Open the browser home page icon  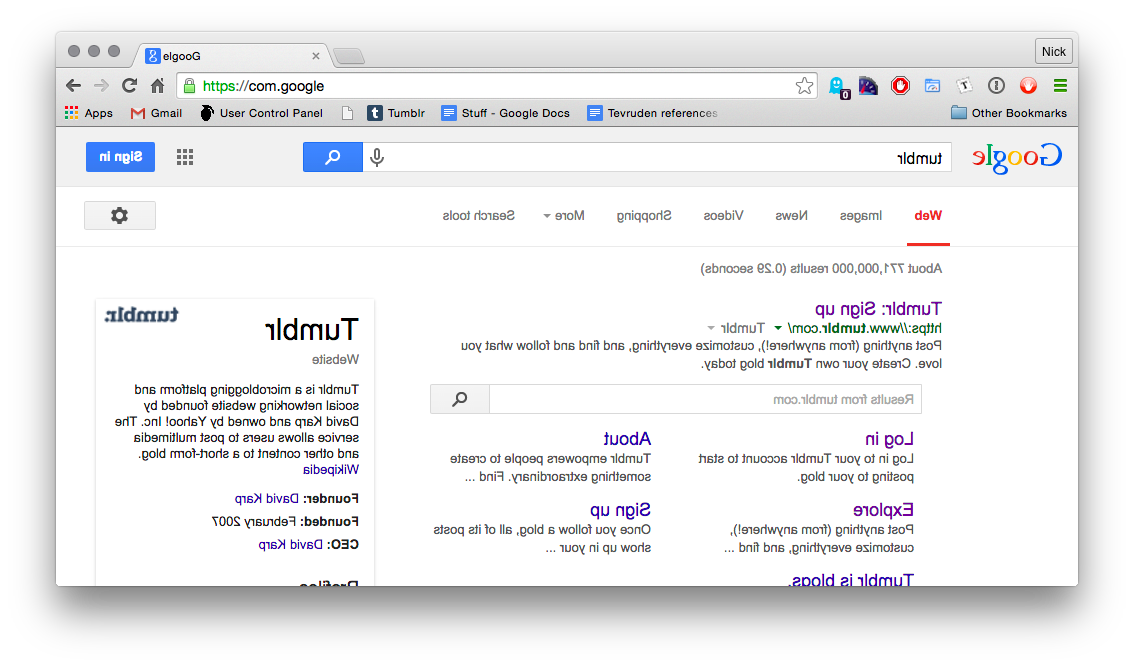[x=158, y=86]
